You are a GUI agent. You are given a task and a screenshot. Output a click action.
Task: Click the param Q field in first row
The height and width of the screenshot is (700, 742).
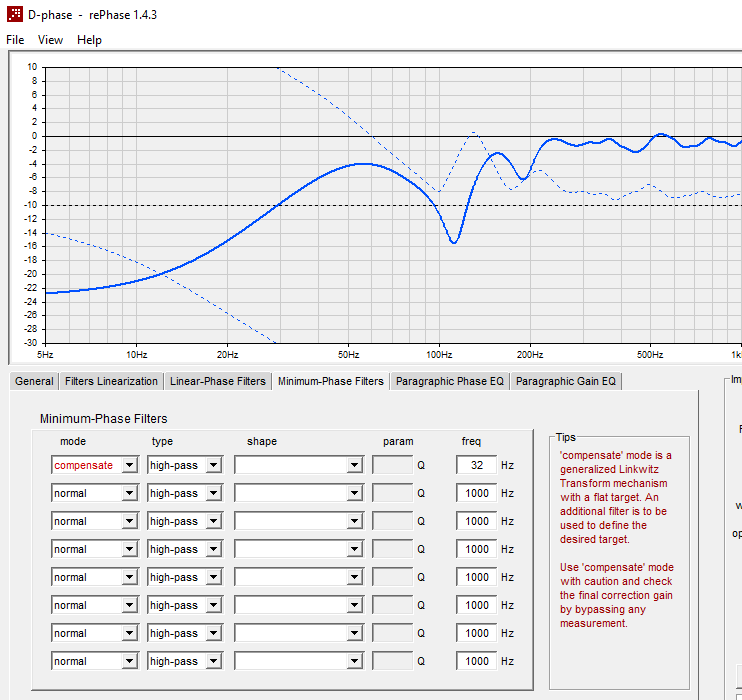(x=392, y=465)
